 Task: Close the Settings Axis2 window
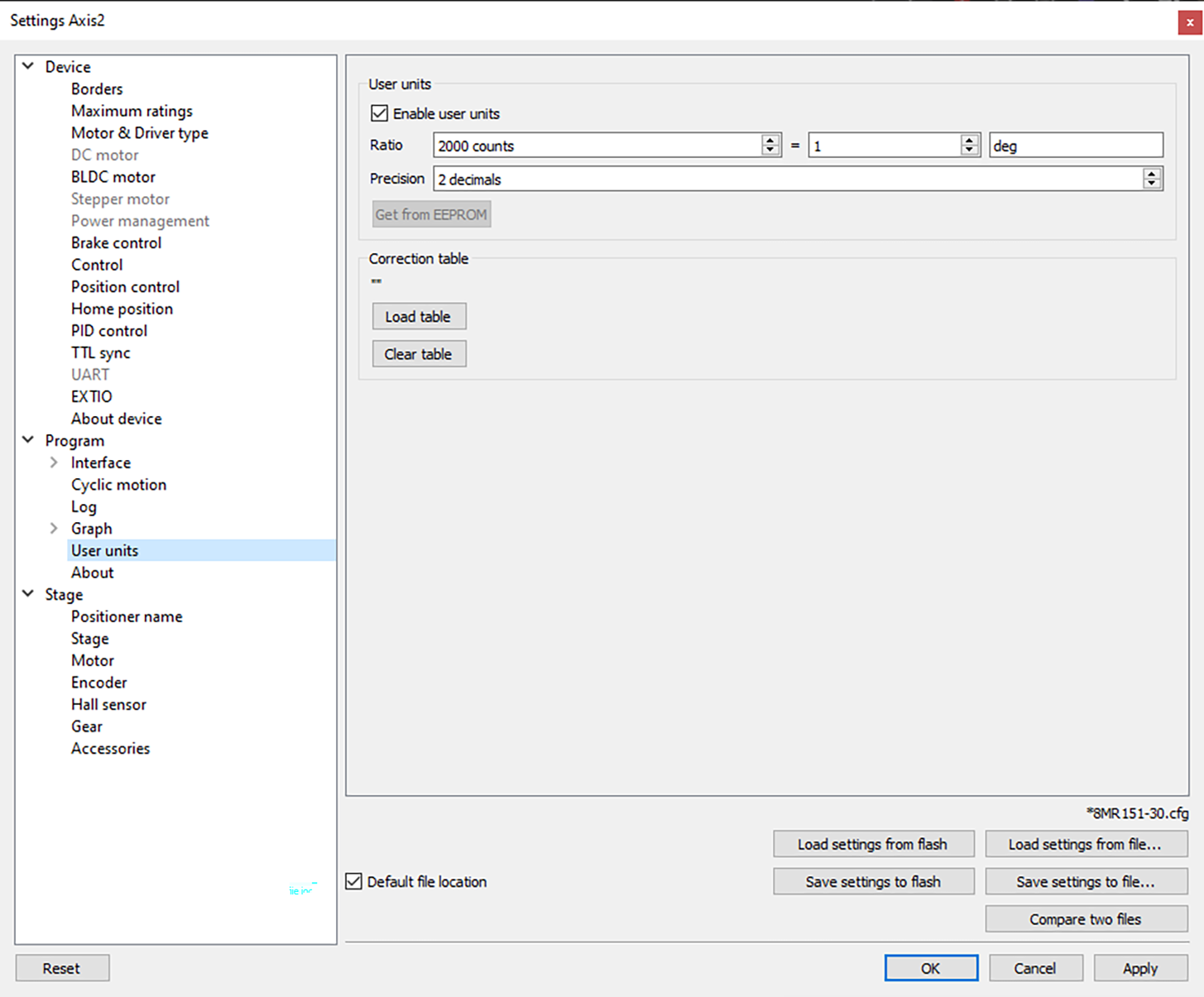point(1189,22)
